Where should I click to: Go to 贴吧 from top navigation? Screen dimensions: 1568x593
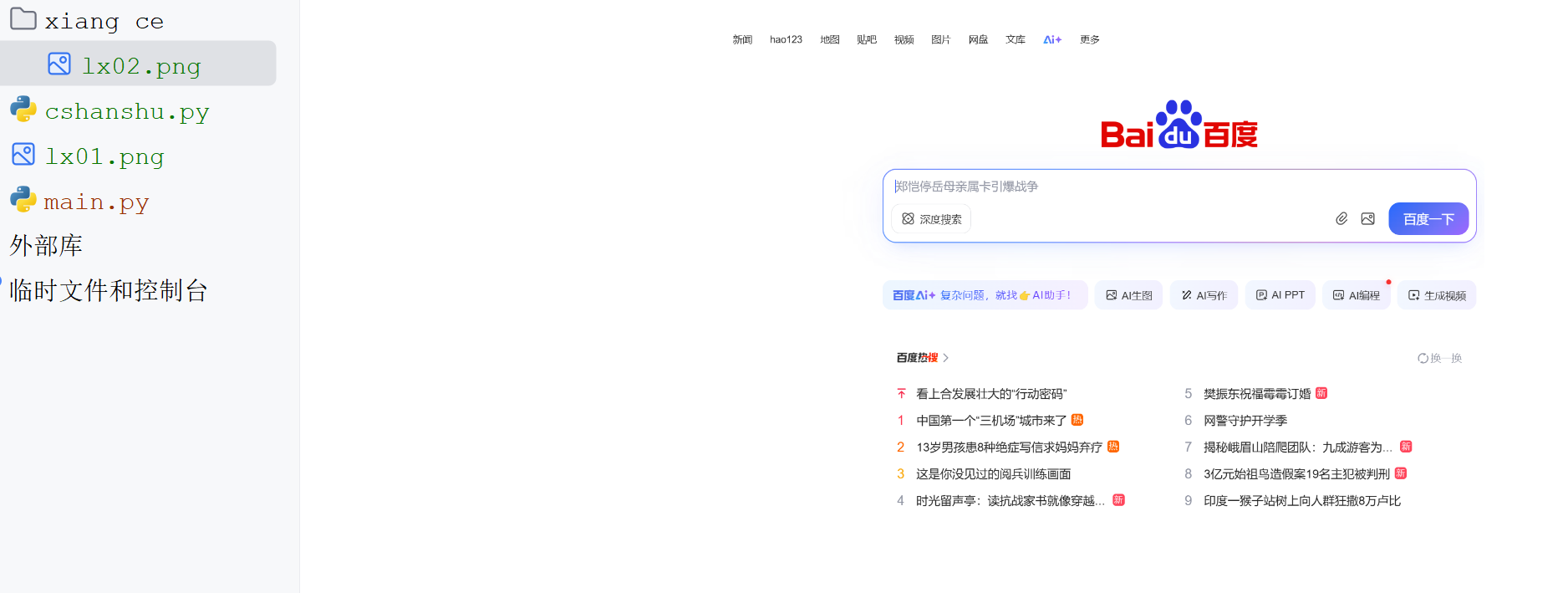[x=867, y=39]
